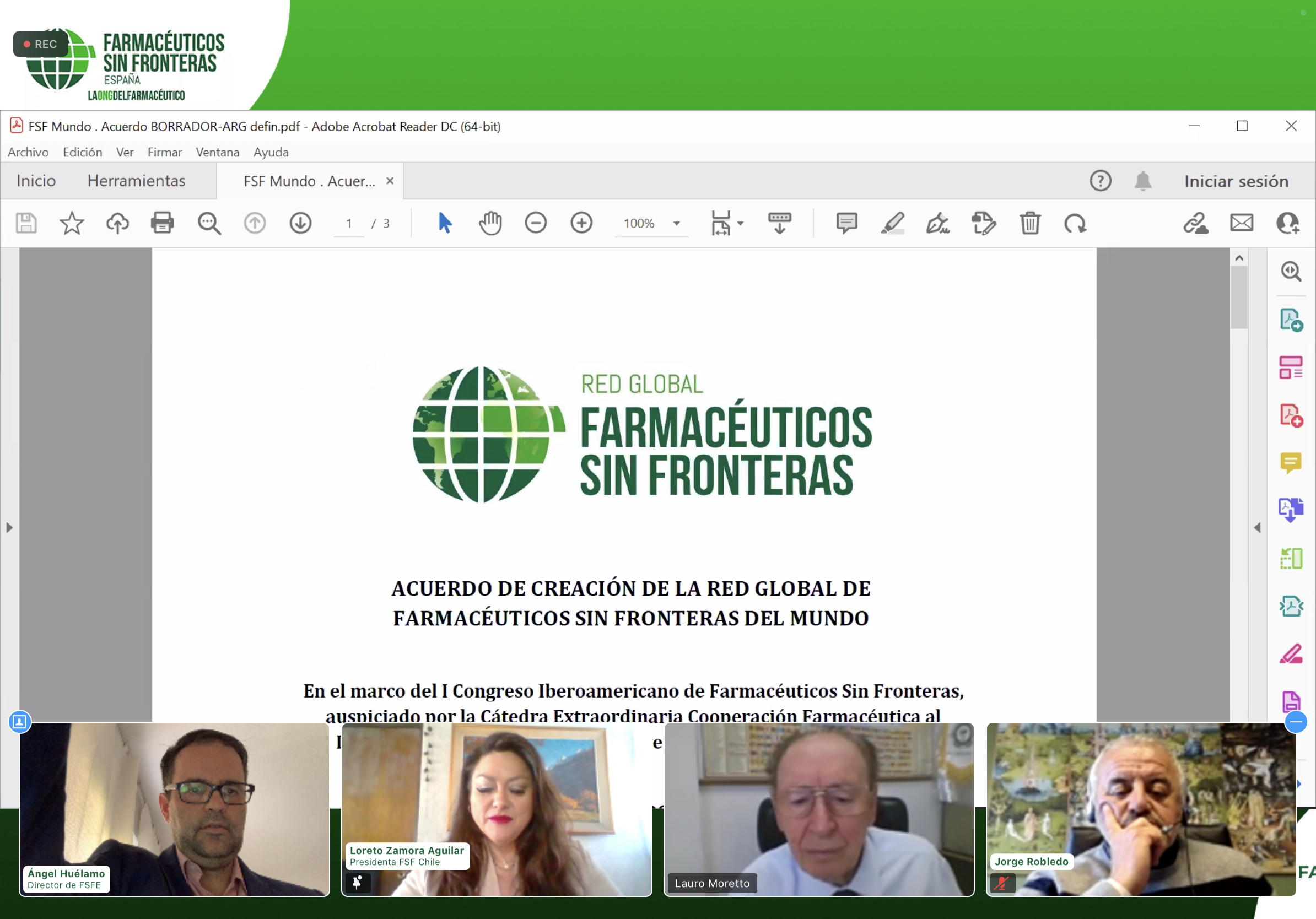Upload the file with the cloud icon

(x=117, y=223)
